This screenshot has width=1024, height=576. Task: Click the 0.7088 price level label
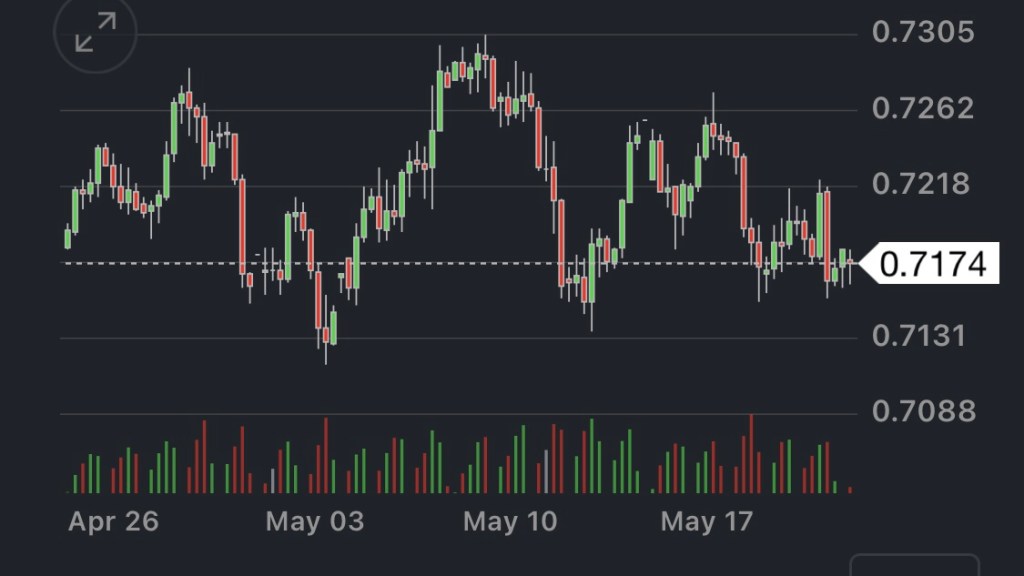click(x=923, y=411)
